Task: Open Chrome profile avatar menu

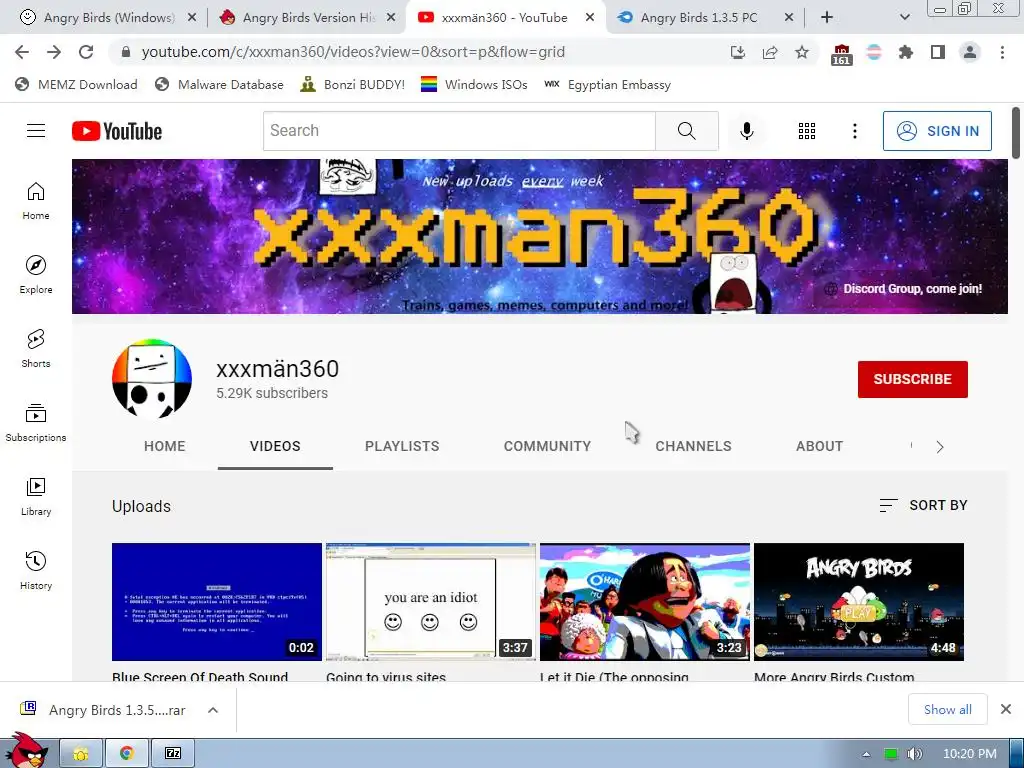Action: click(970, 52)
